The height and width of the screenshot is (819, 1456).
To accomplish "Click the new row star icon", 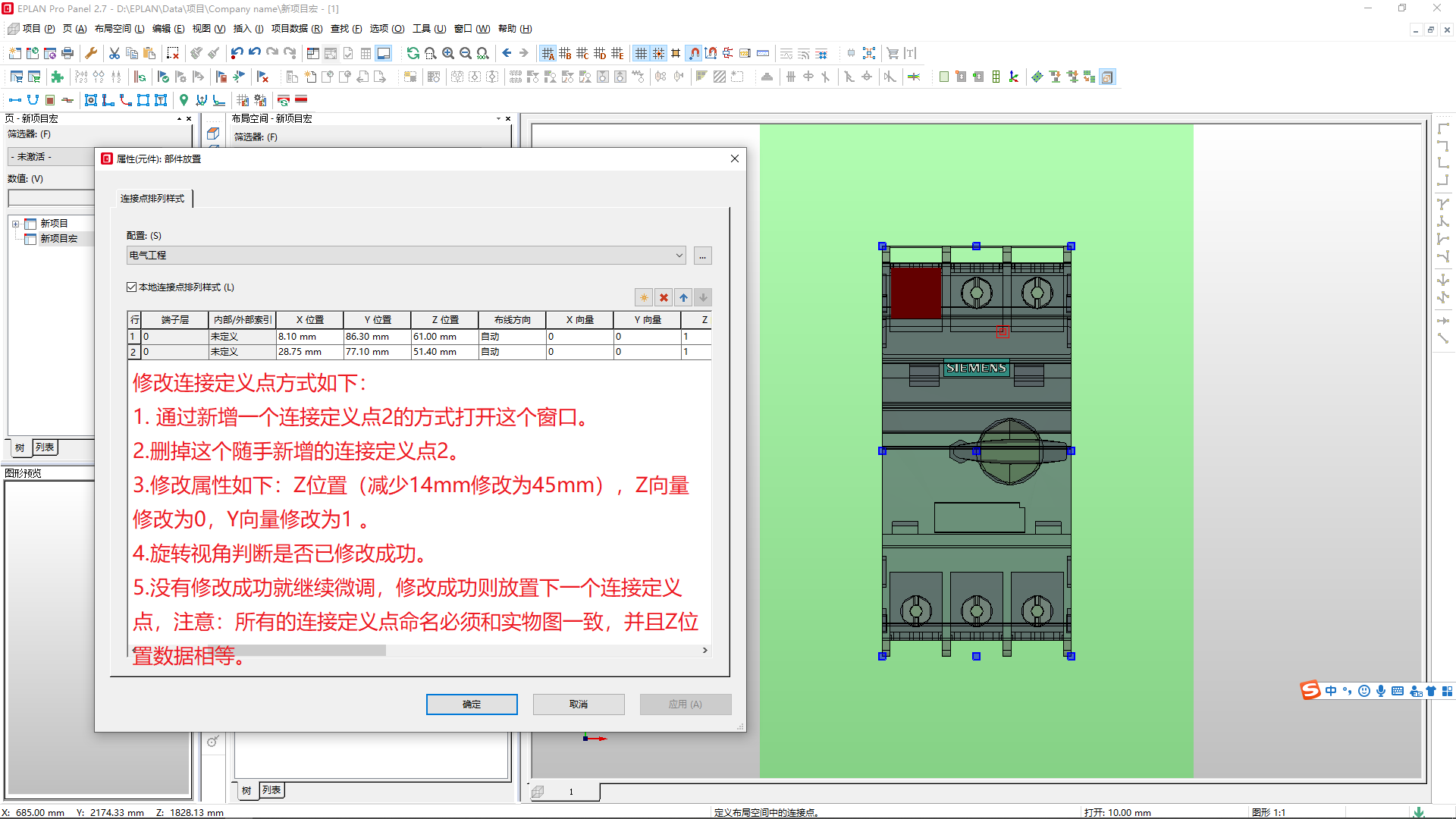I will pos(643,297).
